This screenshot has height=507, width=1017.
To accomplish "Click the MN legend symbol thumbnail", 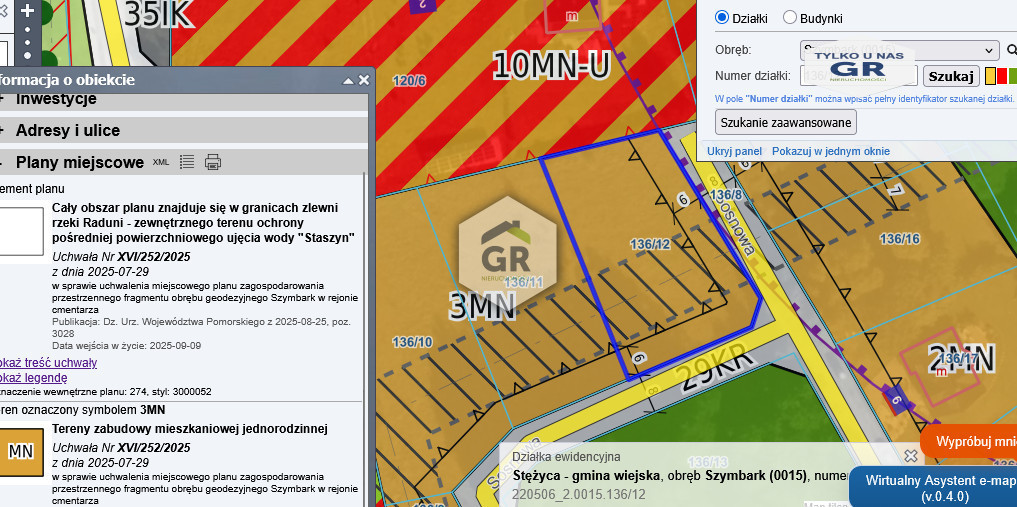I will tap(21, 451).
